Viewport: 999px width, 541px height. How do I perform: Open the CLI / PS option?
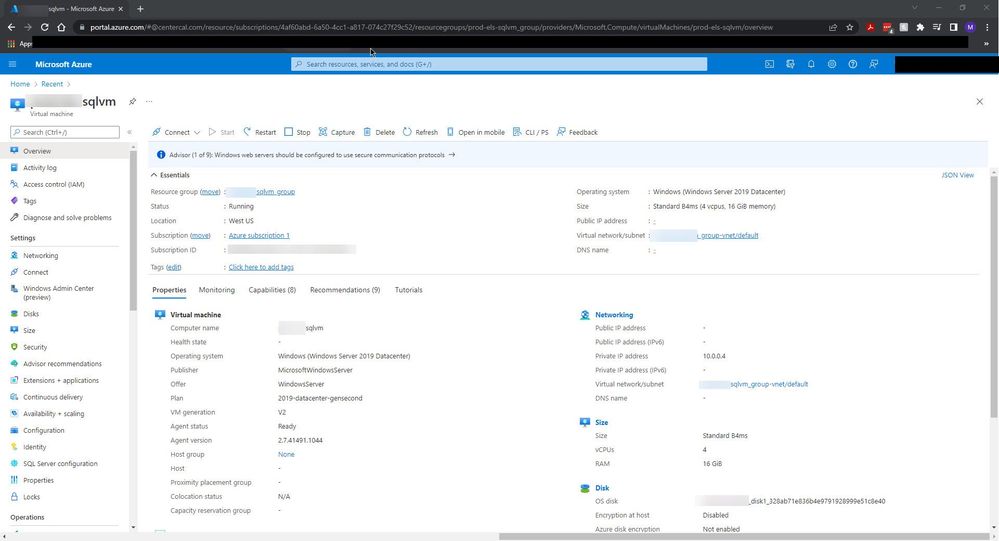pyautogui.click(x=530, y=132)
